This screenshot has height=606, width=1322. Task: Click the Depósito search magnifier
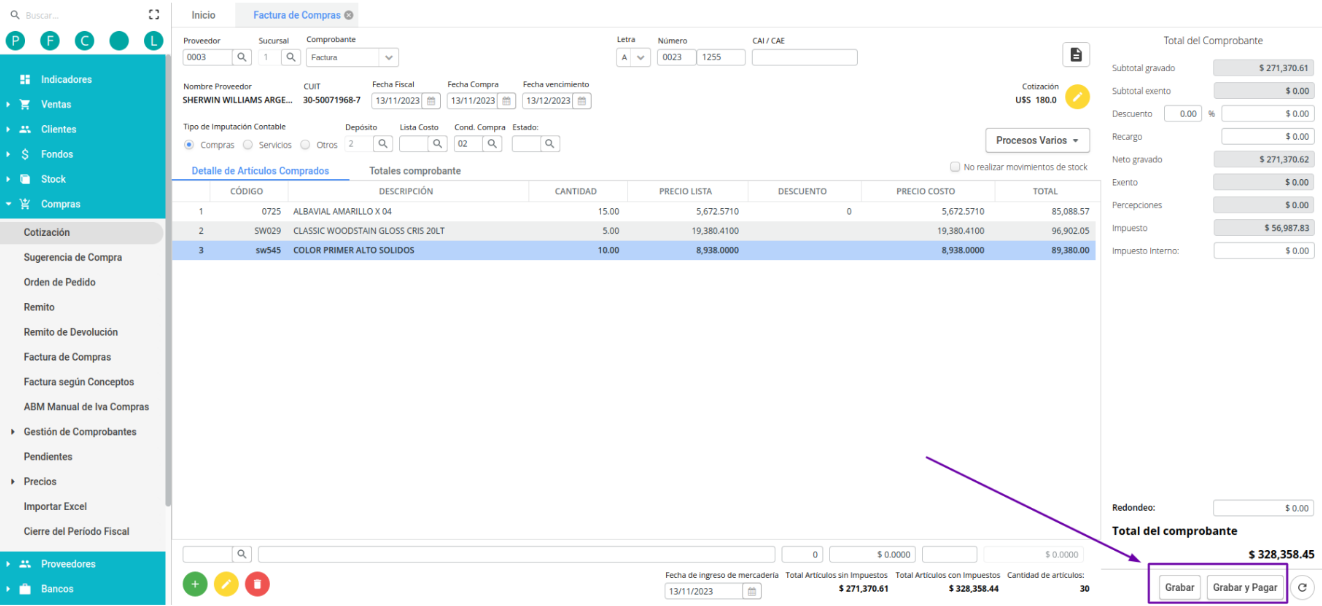(384, 144)
